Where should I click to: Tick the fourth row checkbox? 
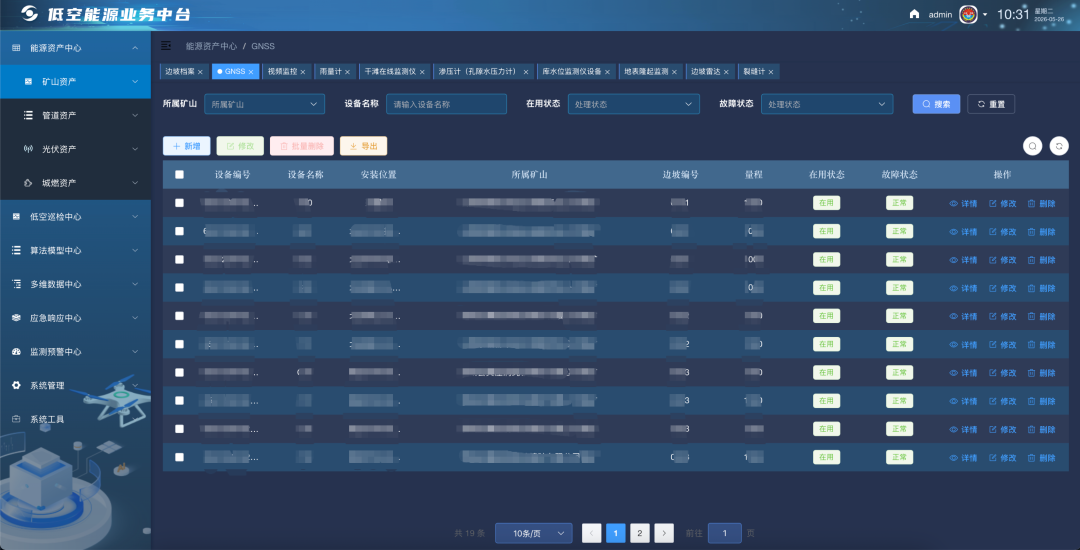179,288
